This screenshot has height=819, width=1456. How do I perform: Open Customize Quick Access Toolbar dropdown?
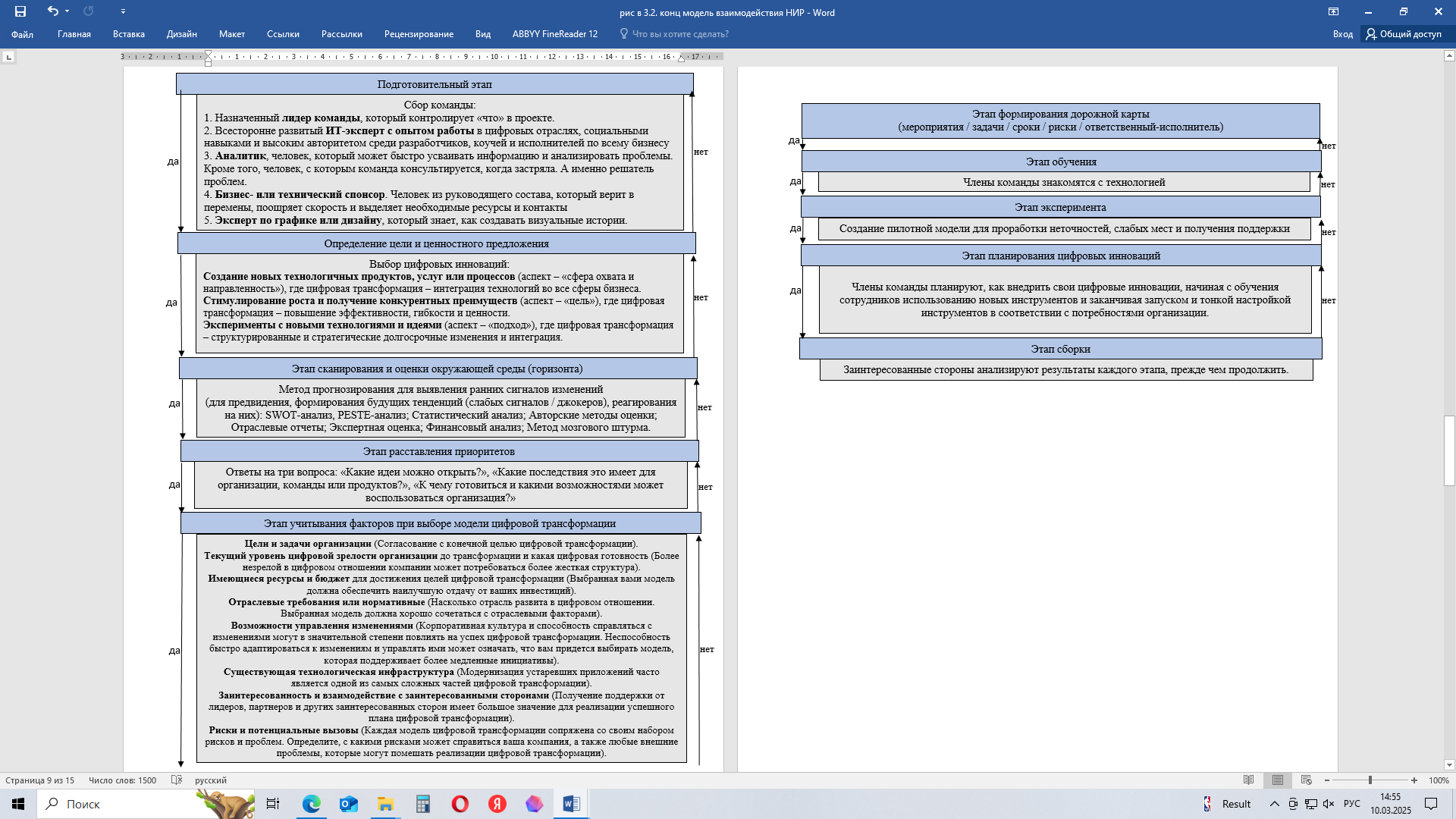[123, 11]
